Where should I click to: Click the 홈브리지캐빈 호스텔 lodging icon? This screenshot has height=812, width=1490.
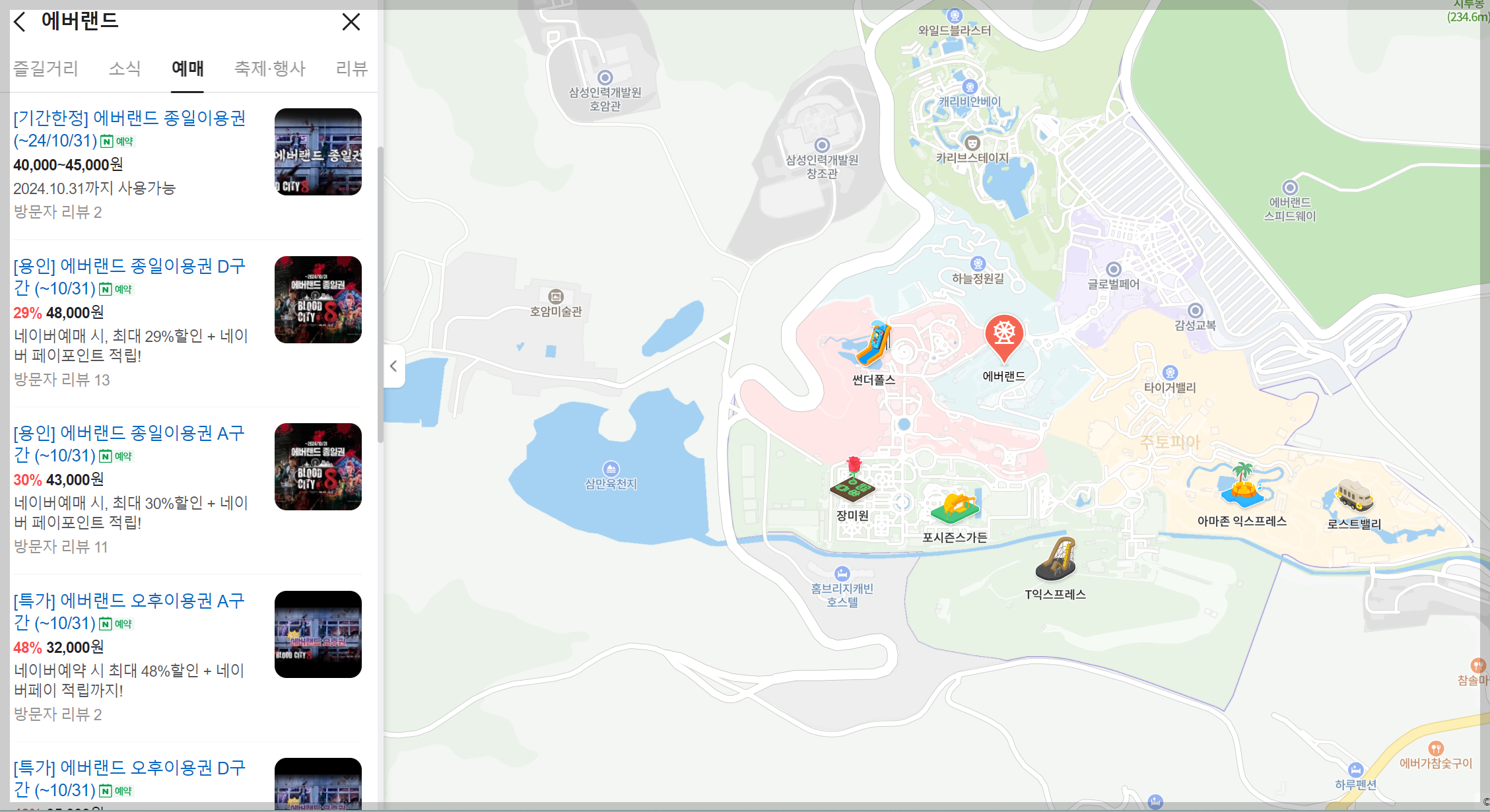click(x=842, y=573)
